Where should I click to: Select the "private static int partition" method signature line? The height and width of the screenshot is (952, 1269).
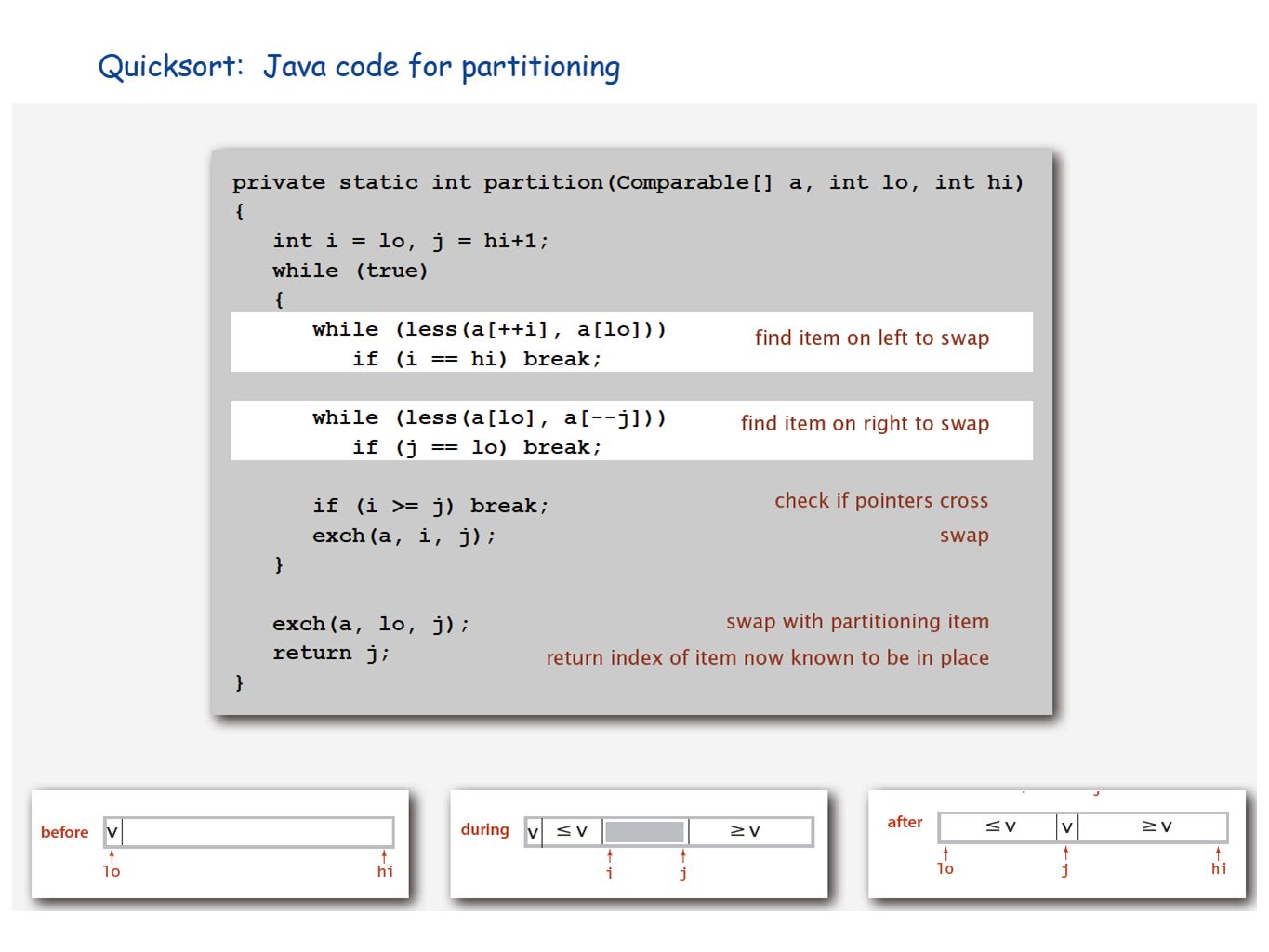pyautogui.click(x=628, y=182)
